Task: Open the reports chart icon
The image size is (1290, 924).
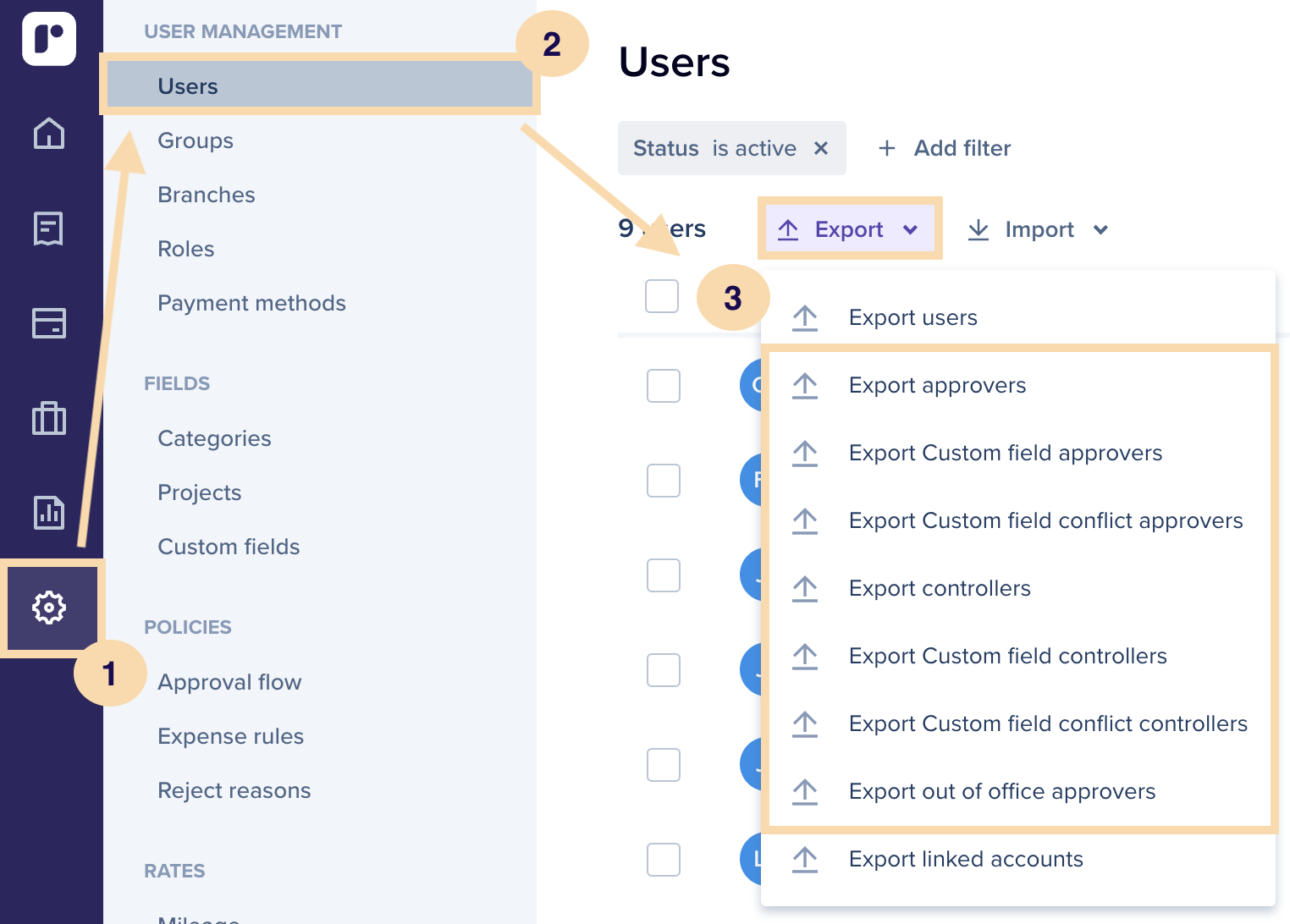Action: (x=49, y=513)
